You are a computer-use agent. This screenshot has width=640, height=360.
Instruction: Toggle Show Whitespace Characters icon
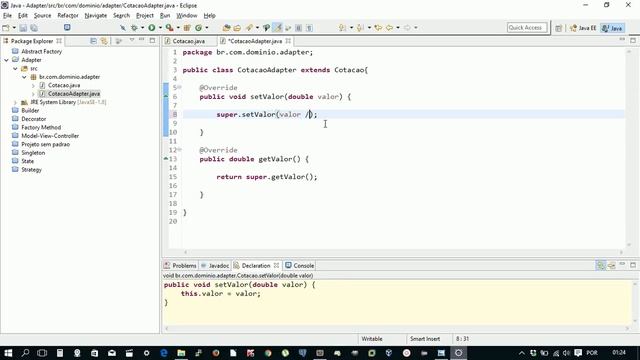tap(309, 28)
